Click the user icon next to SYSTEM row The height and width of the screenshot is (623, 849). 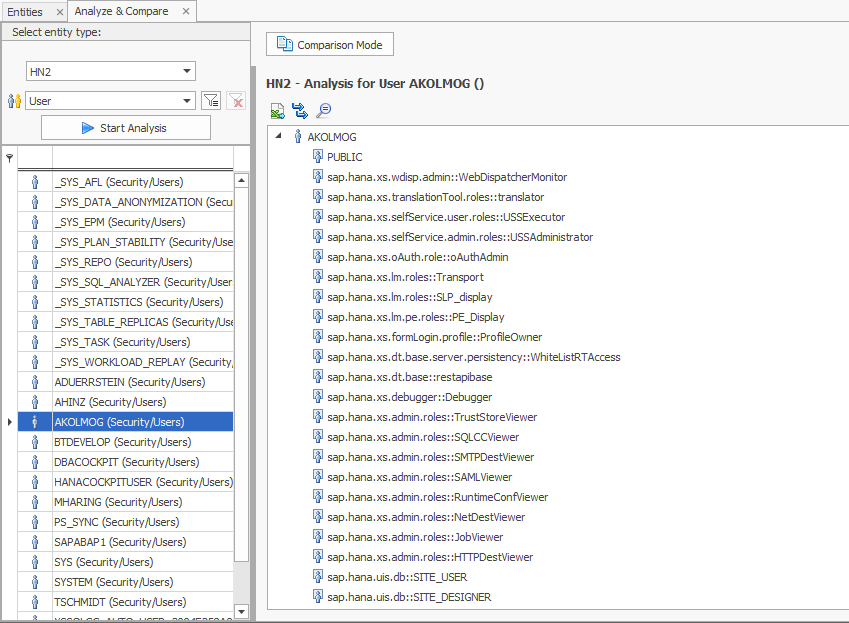[35, 582]
